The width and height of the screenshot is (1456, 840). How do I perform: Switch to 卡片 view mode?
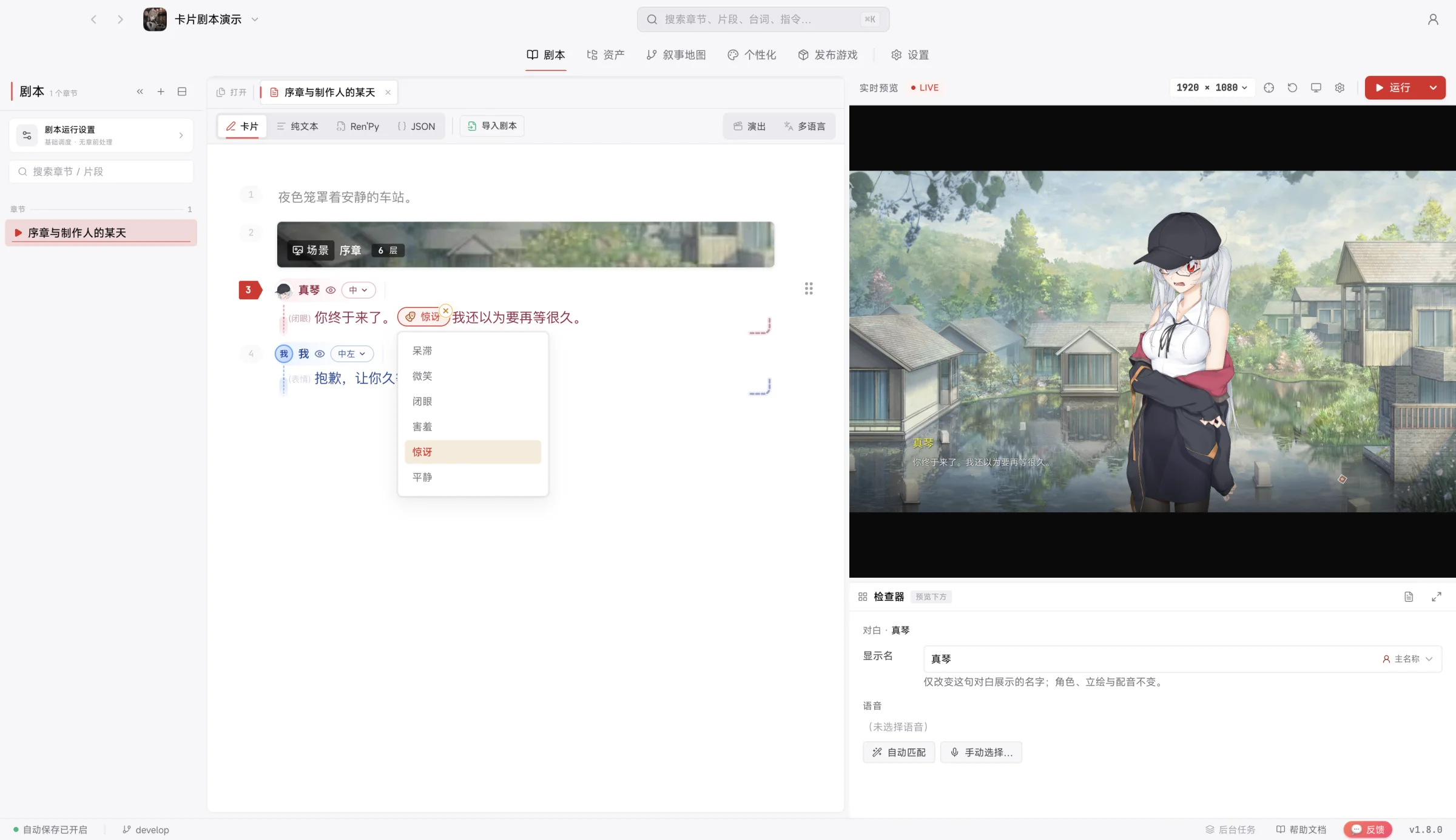242,126
